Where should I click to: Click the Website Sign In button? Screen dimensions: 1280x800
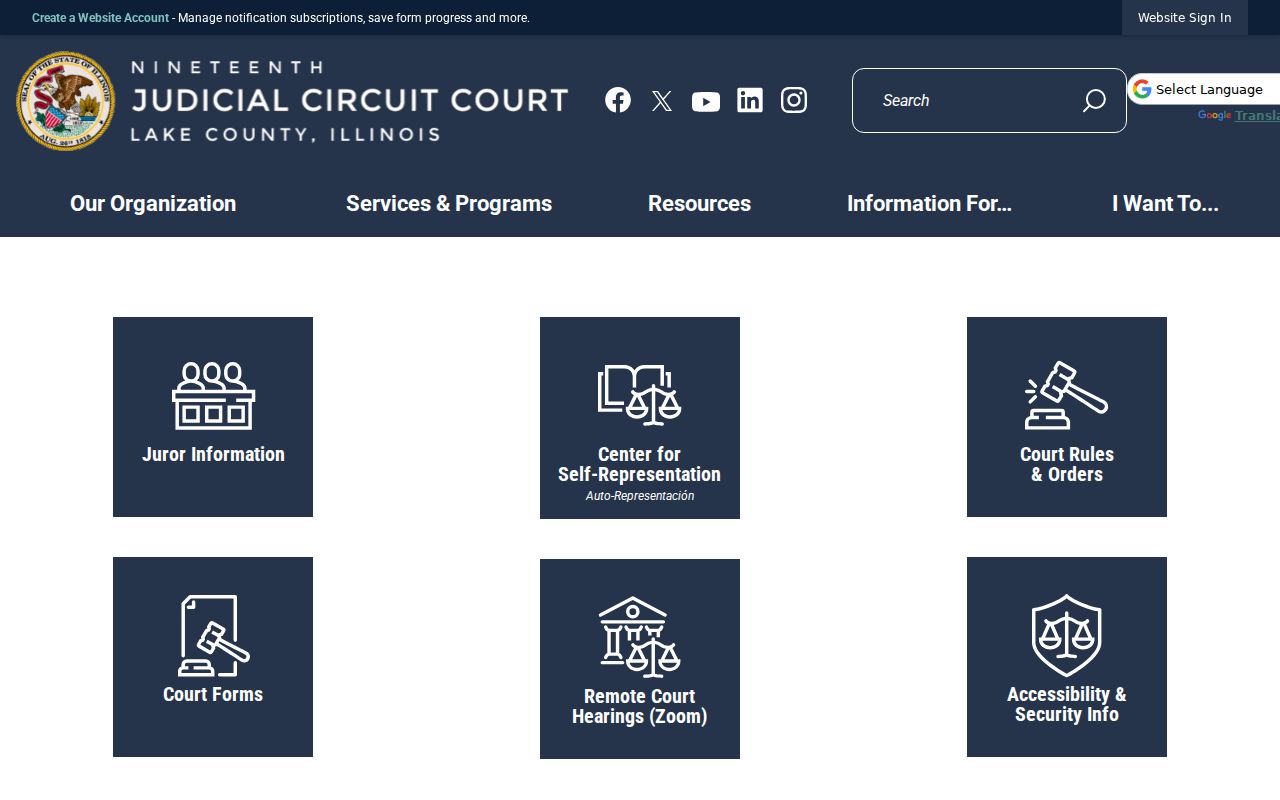point(1185,18)
